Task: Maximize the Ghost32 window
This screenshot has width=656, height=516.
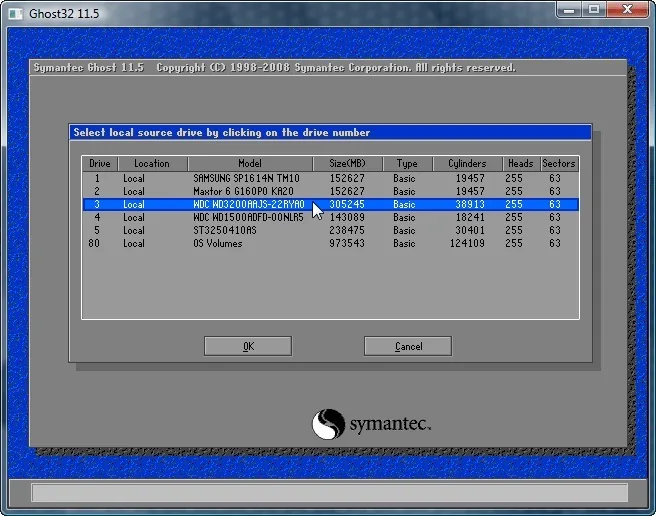Action: 594,9
